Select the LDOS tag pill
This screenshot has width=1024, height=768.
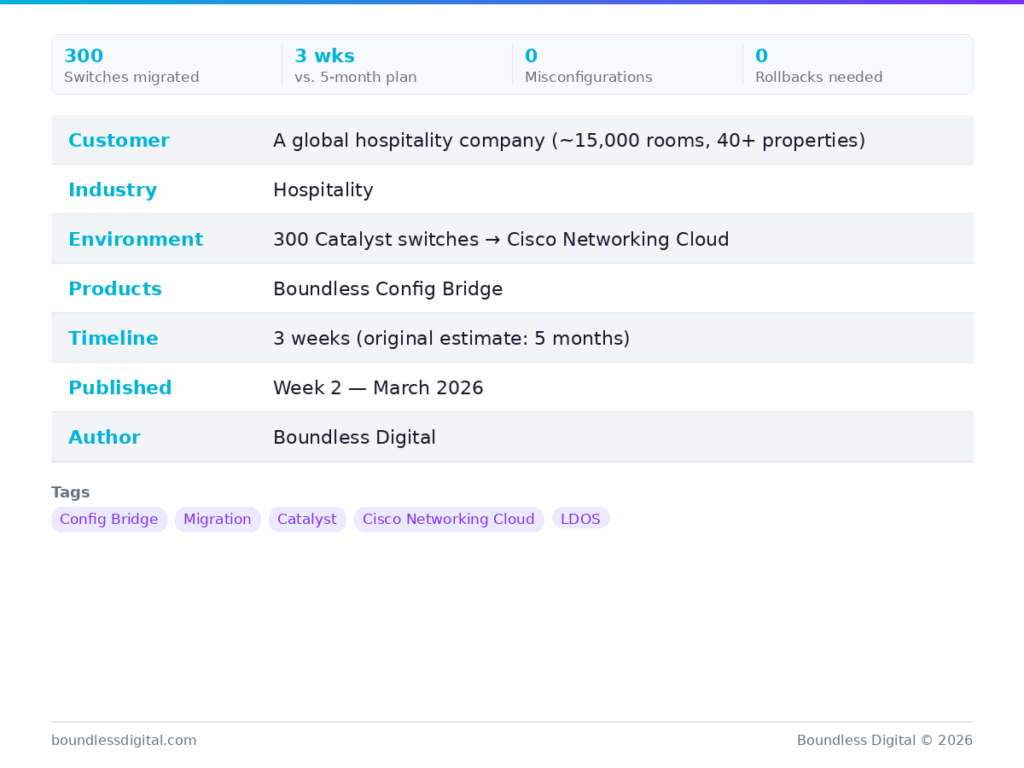[580, 519]
